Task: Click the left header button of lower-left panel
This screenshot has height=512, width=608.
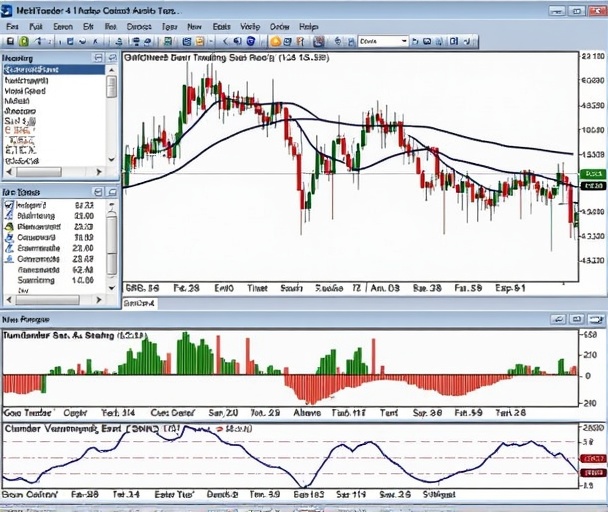Action: tap(97, 191)
